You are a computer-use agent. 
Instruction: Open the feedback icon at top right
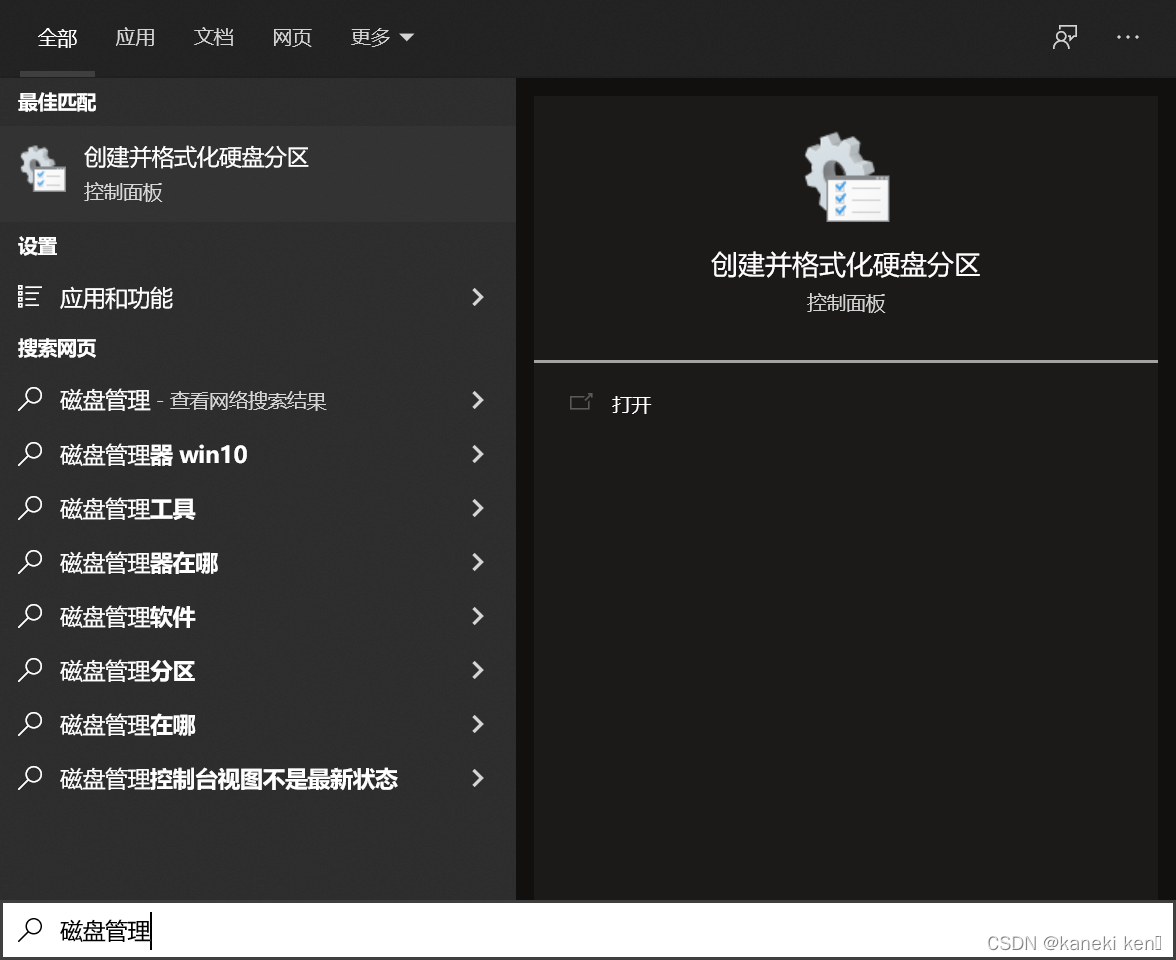pyautogui.click(x=1065, y=37)
